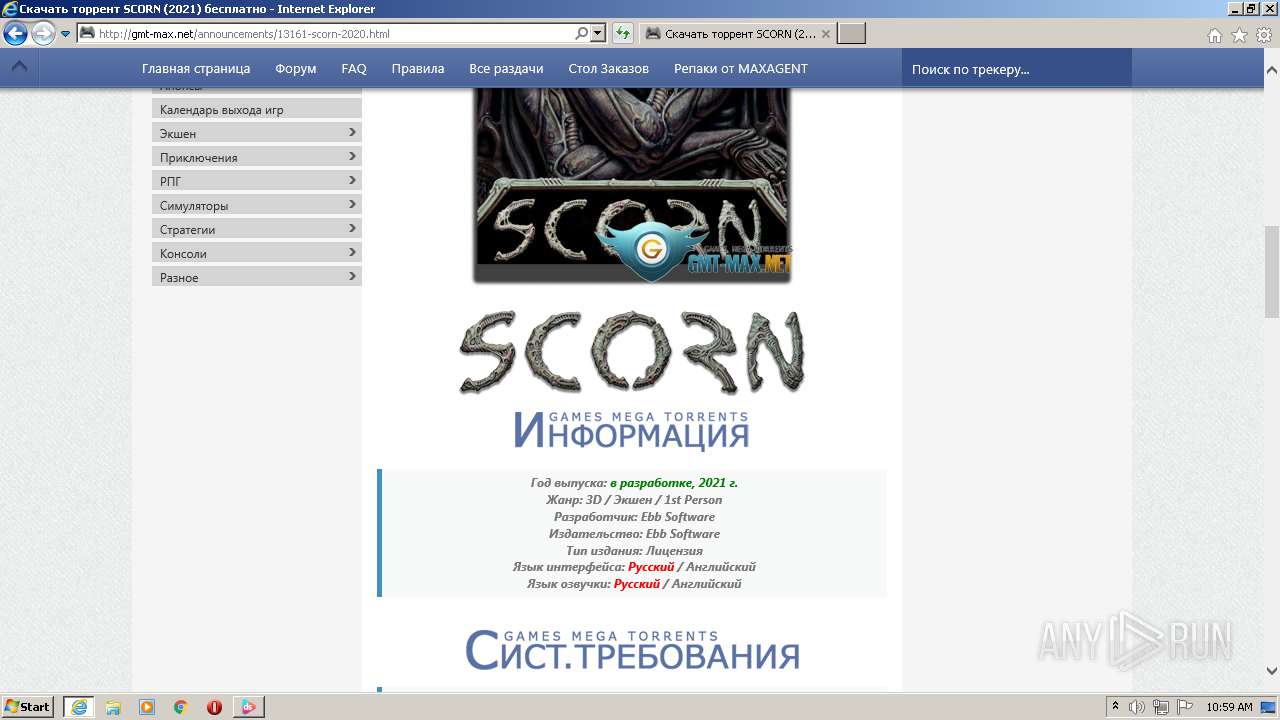The image size is (1280, 720).
Task: Open the Стол Заказов menu item
Action: tap(608, 69)
